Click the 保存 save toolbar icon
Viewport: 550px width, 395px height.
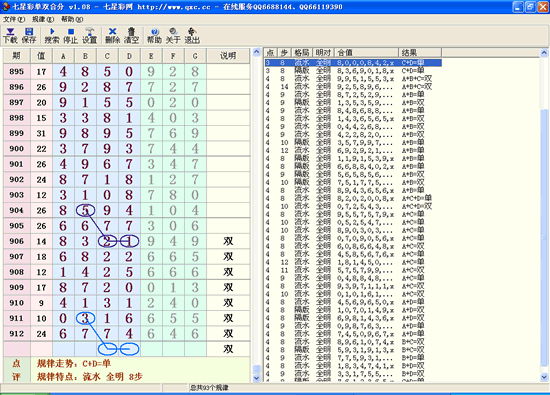point(29,36)
